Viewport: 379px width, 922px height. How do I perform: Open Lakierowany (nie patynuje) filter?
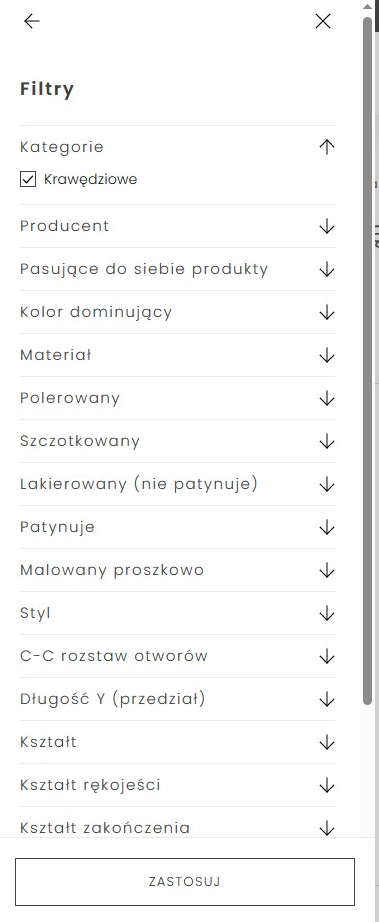tap(177, 484)
